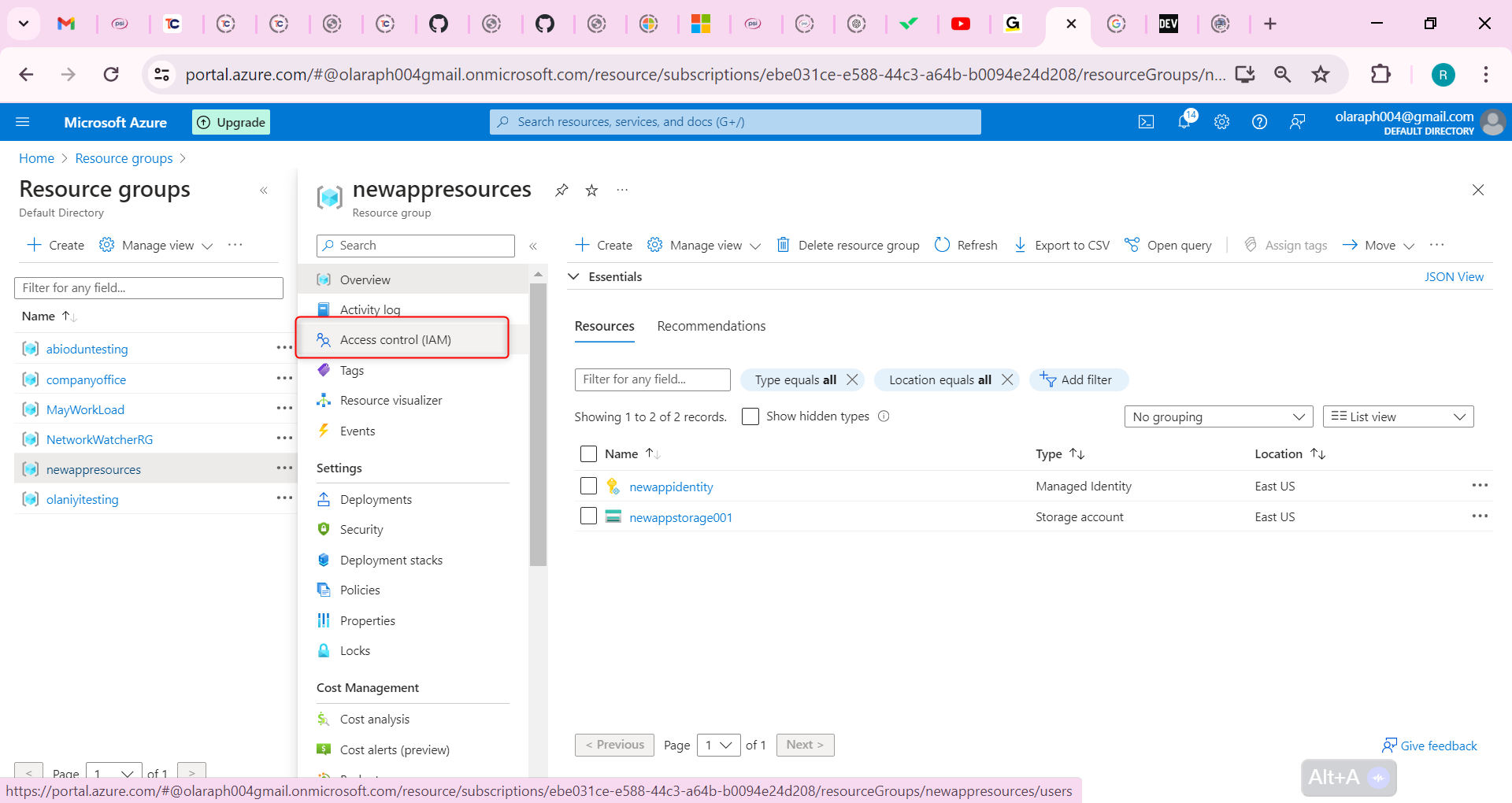Open more toolbar commands after Move

point(1437,245)
